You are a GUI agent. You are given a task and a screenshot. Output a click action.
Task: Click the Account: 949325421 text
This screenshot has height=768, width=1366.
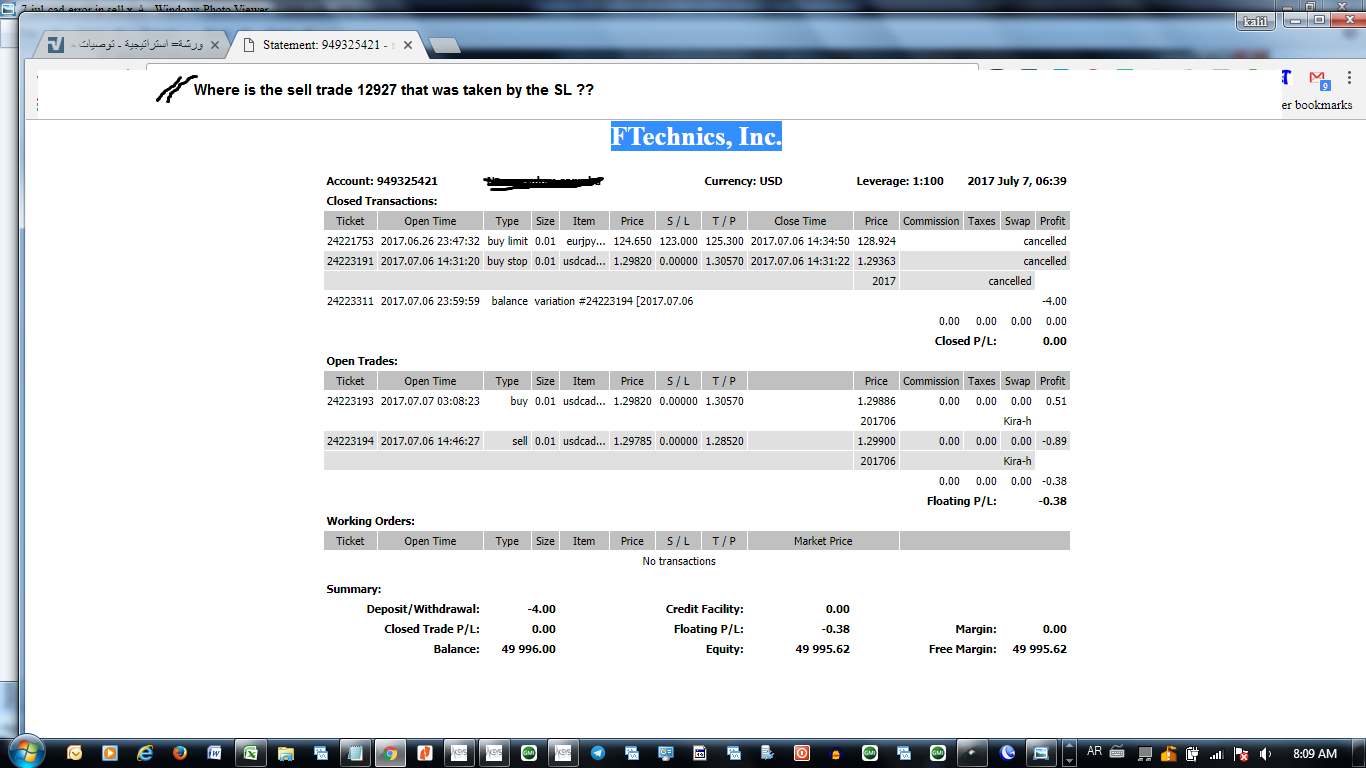click(x=382, y=181)
